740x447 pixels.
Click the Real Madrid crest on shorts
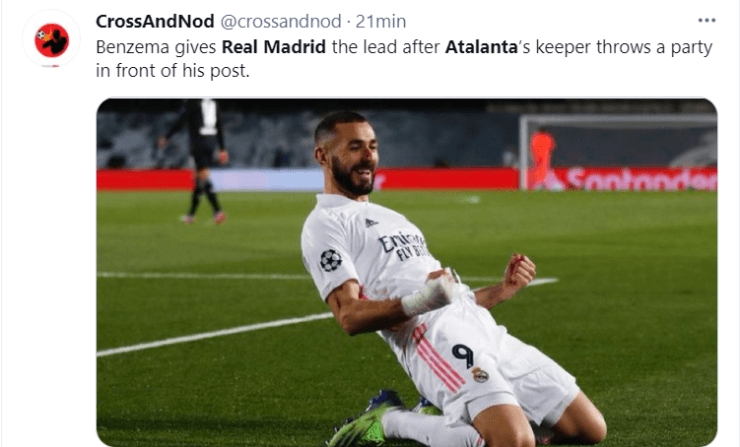click(x=480, y=374)
